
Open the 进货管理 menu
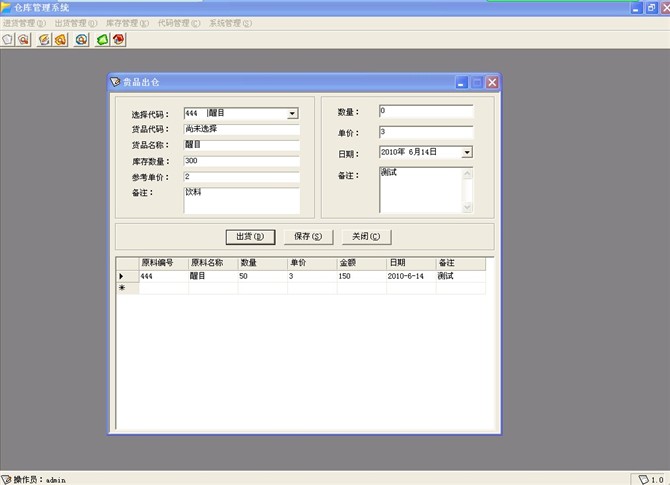(24, 23)
